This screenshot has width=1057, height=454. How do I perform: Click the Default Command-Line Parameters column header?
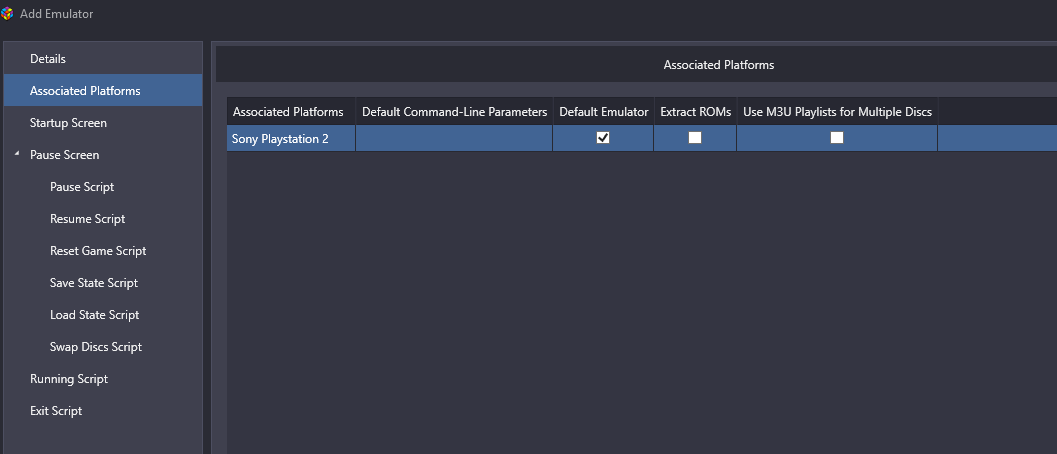454,111
